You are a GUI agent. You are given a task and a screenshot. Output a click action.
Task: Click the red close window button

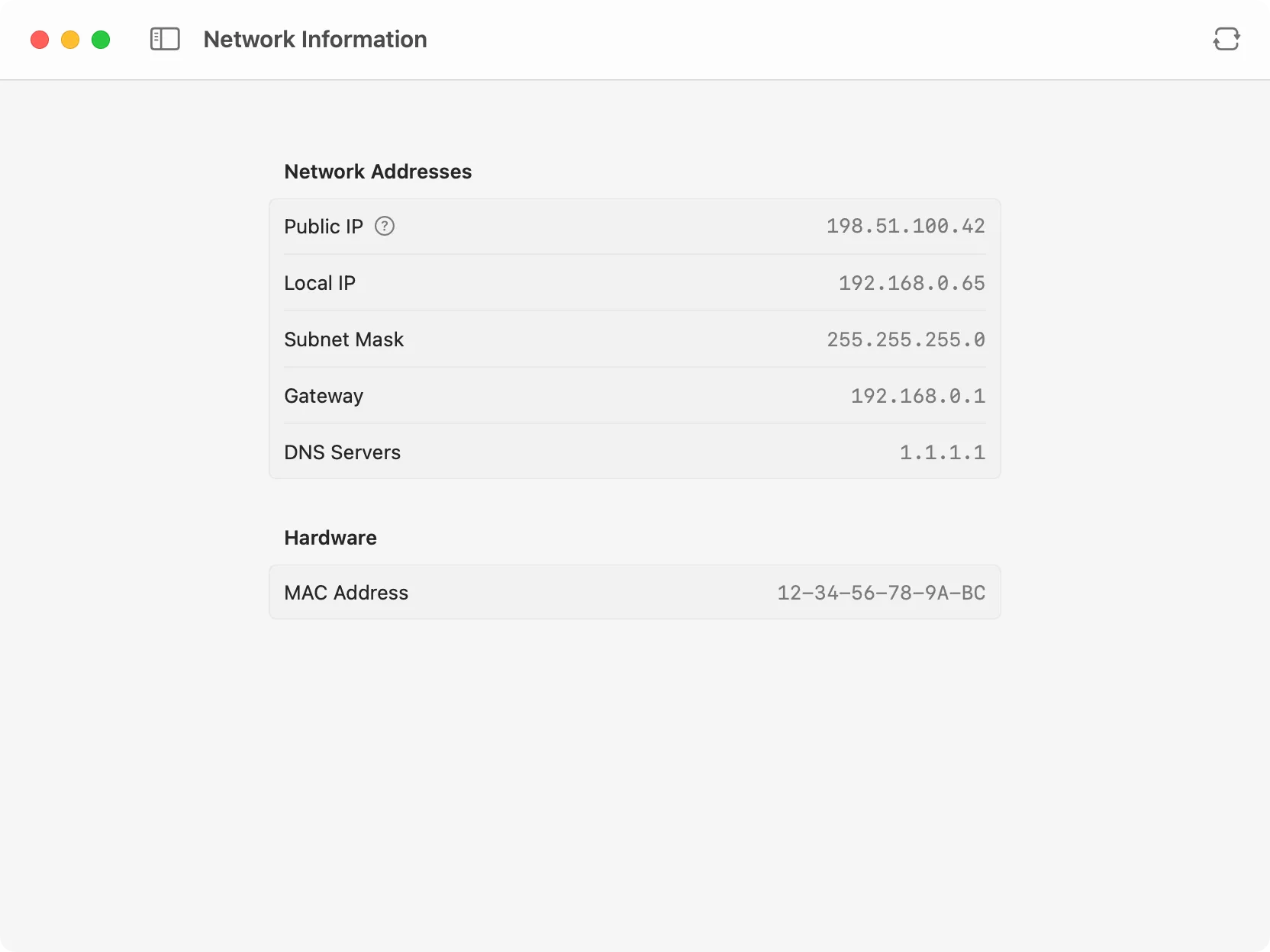point(40,40)
